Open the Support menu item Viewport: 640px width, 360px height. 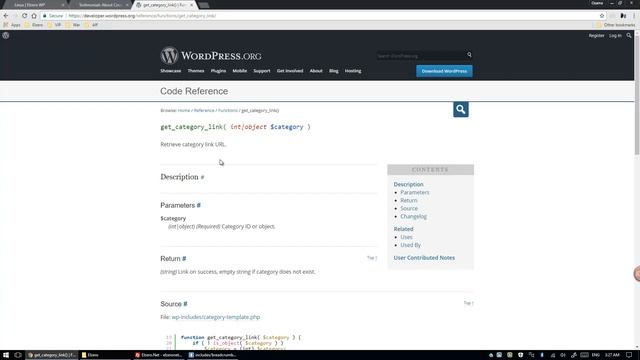262,71
